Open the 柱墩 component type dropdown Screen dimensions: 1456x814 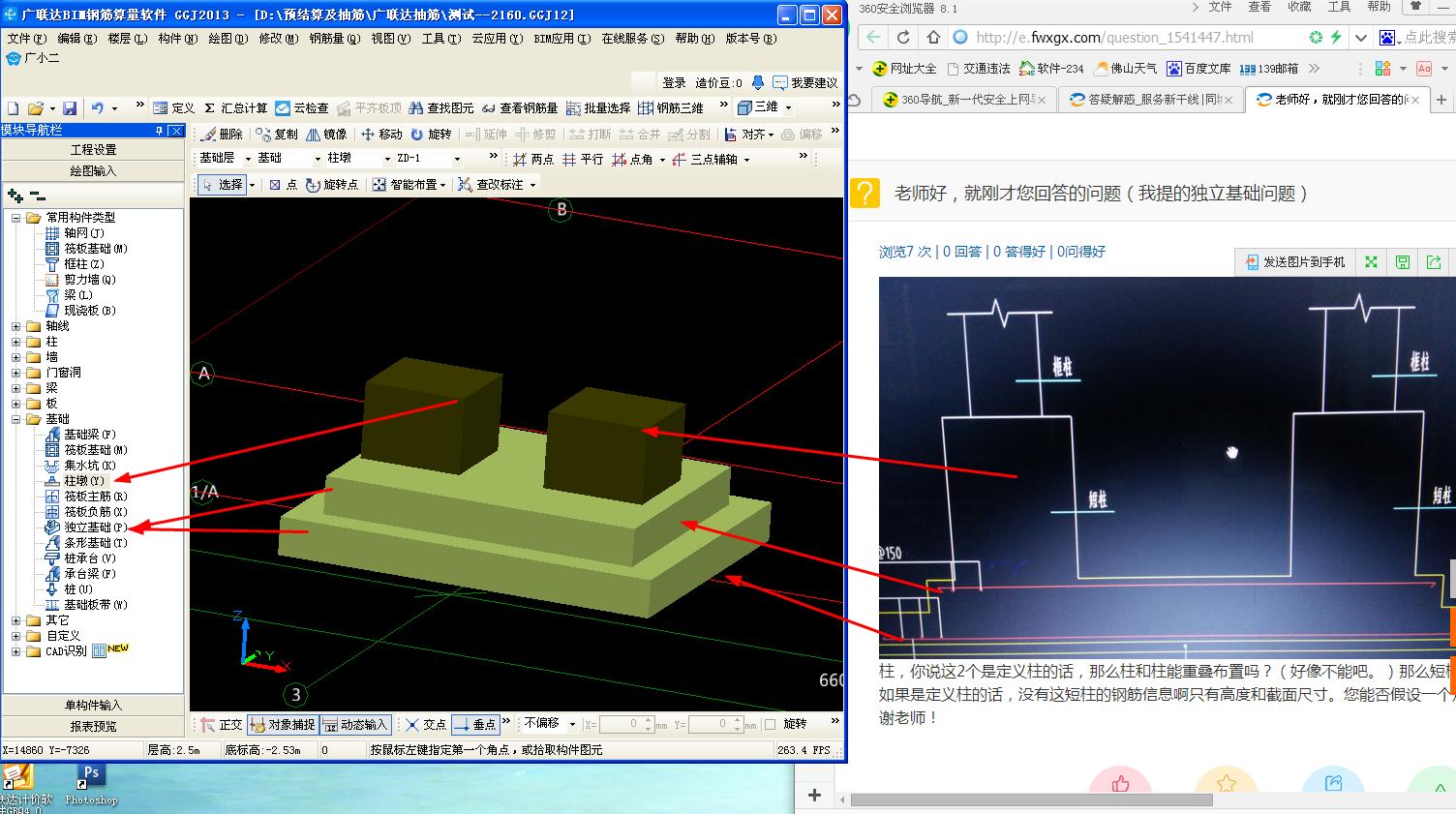point(388,159)
